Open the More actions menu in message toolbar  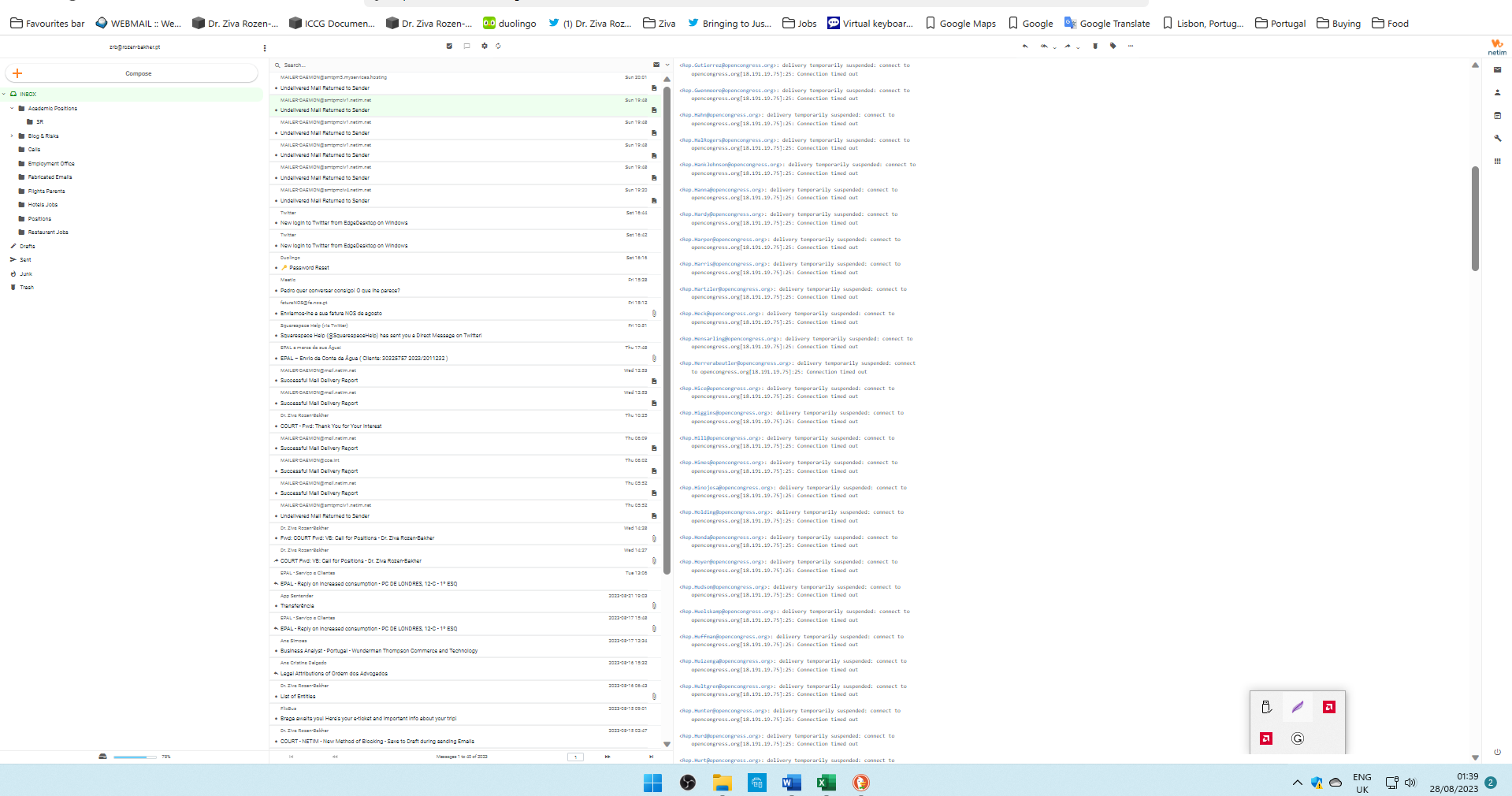(1131, 46)
